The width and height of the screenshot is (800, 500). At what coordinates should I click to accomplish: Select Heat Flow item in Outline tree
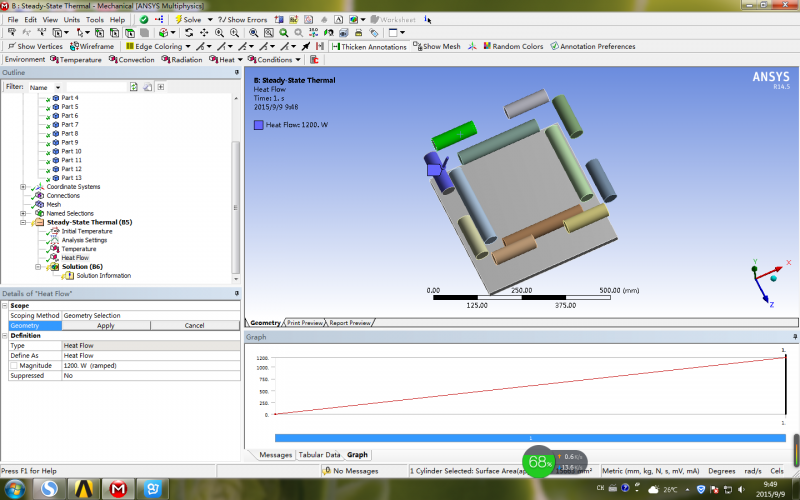[74, 258]
